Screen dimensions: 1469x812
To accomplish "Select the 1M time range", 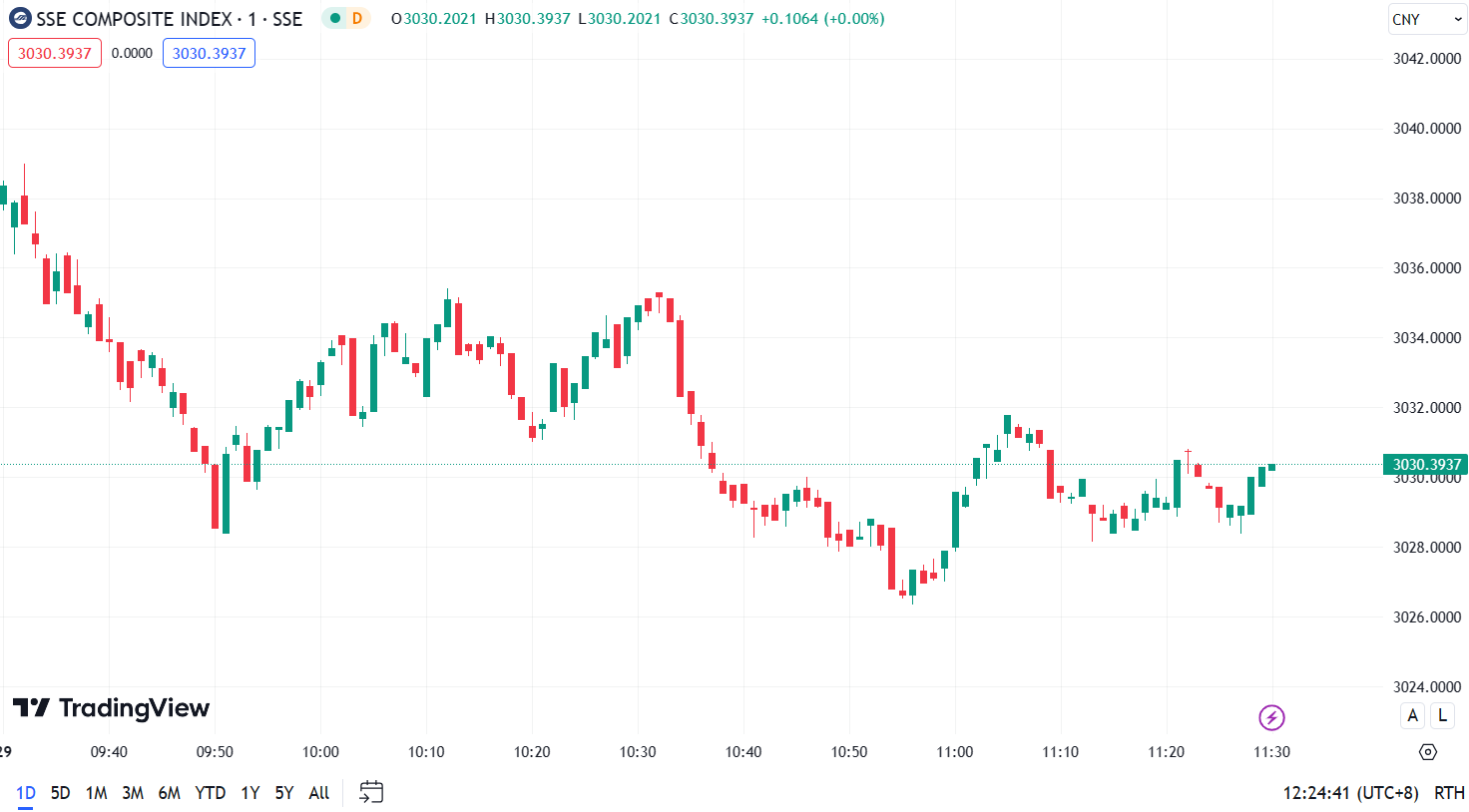I will pyautogui.click(x=97, y=793).
